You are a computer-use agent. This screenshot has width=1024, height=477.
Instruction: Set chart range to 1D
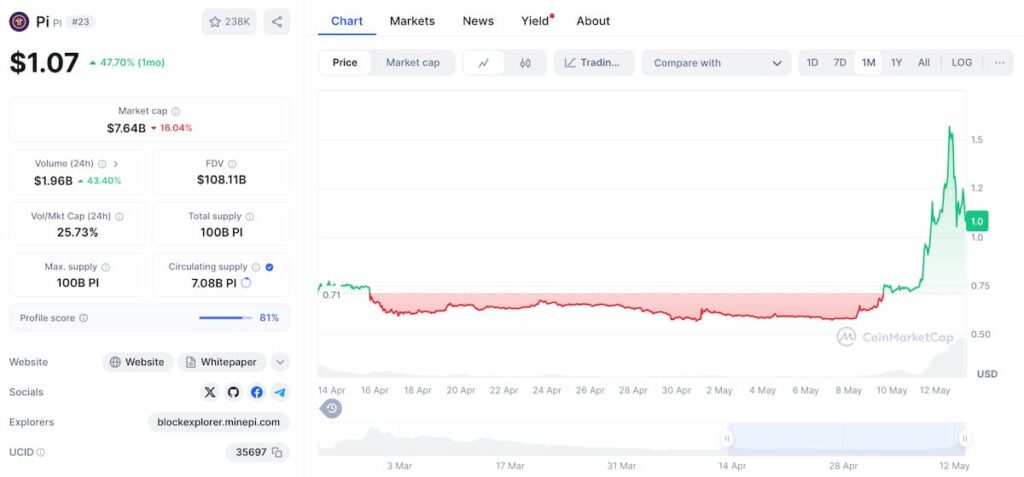point(812,63)
